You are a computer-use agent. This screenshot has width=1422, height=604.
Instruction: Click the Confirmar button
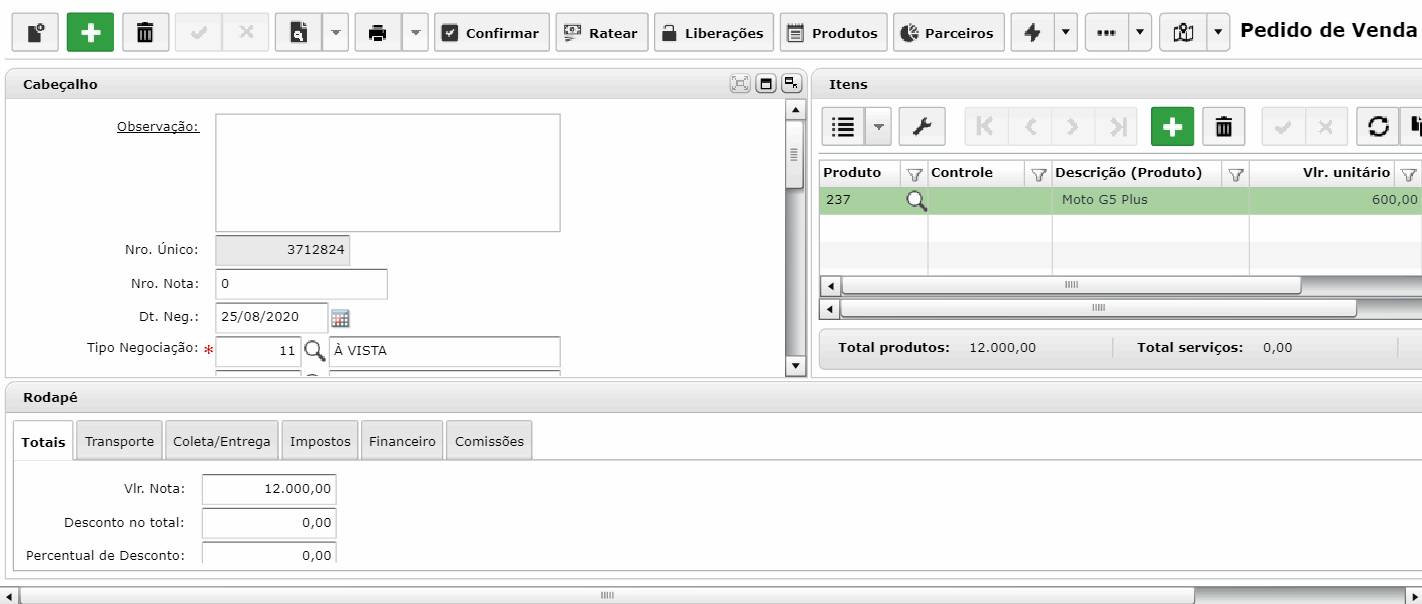(x=492, y=33)
